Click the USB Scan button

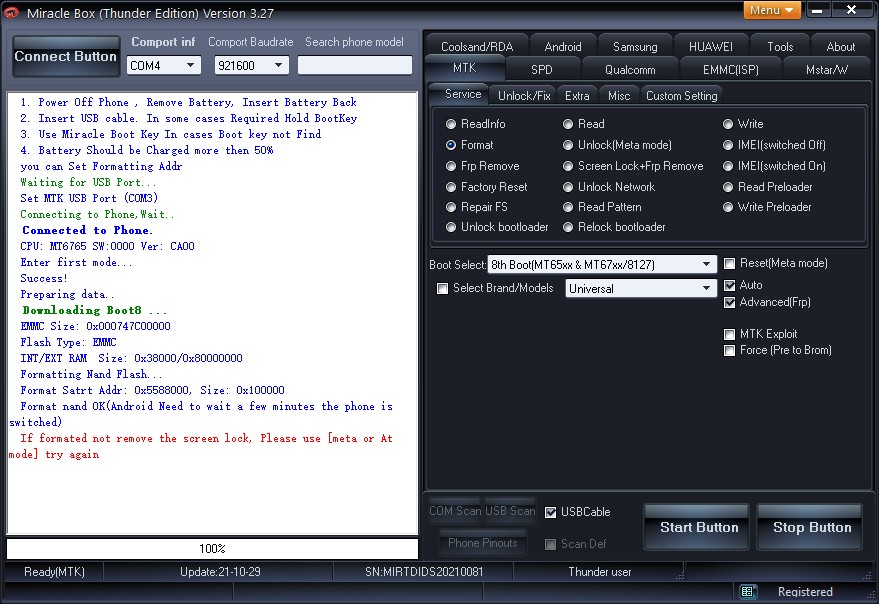pyautogui.click(x=510, y=511)
